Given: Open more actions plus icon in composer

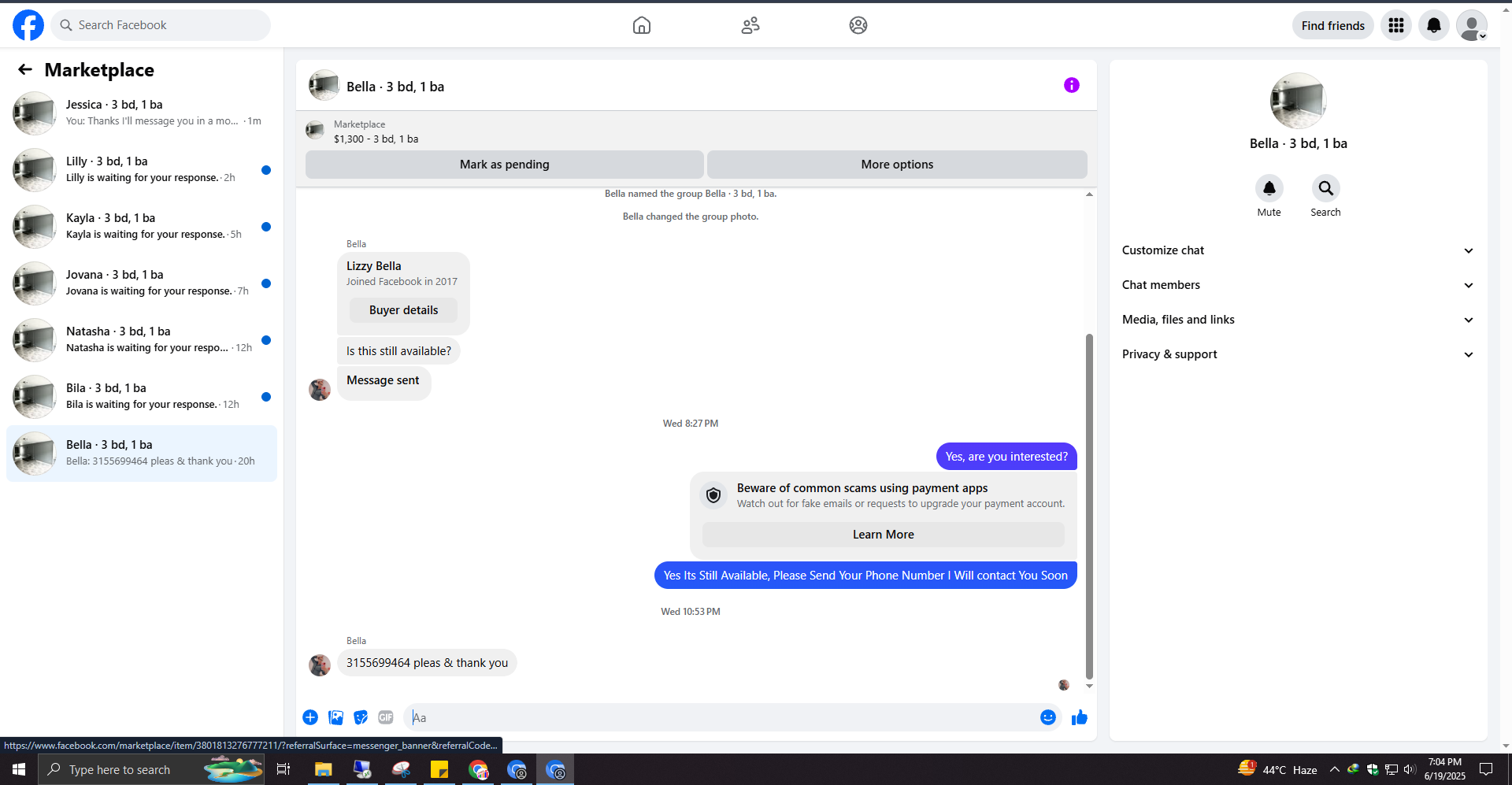Looking at the screenshot, I should pos(310,717).
